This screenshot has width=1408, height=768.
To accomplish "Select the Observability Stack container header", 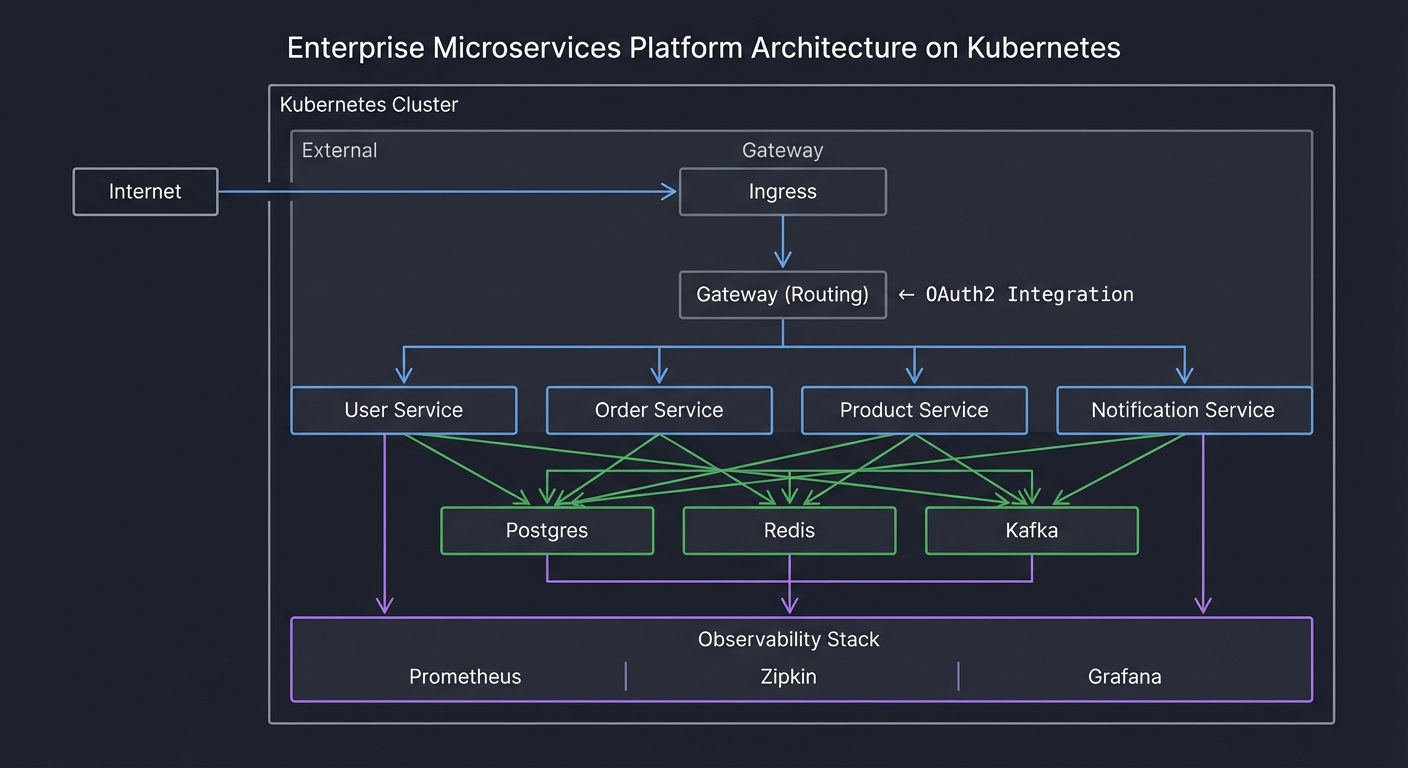I will pyautogui.click(x=789, y=639).
